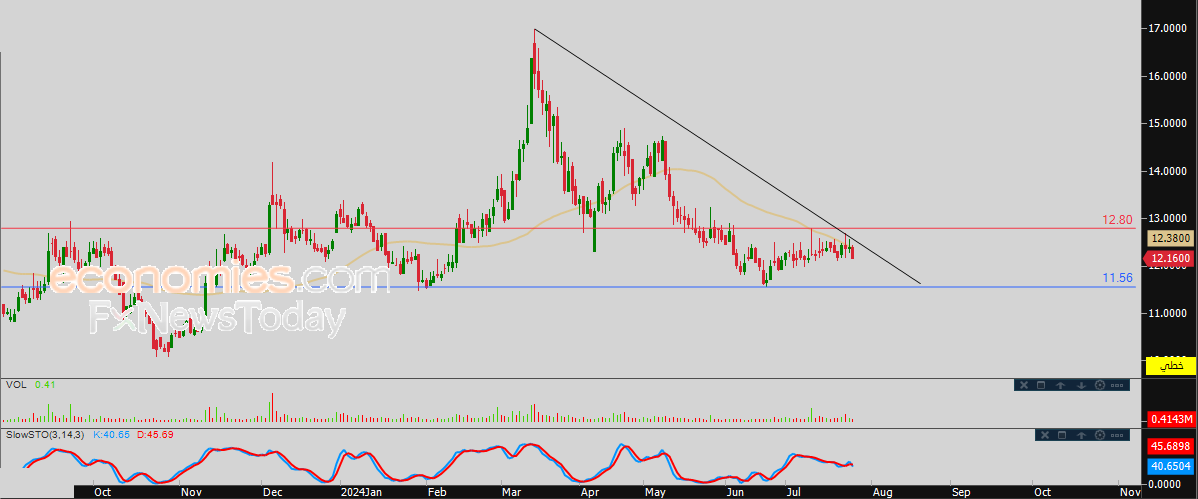The height and width of the screenshot is (499, 1198).
Task: Move the VOL panel up
Action: coord(1060,385)
